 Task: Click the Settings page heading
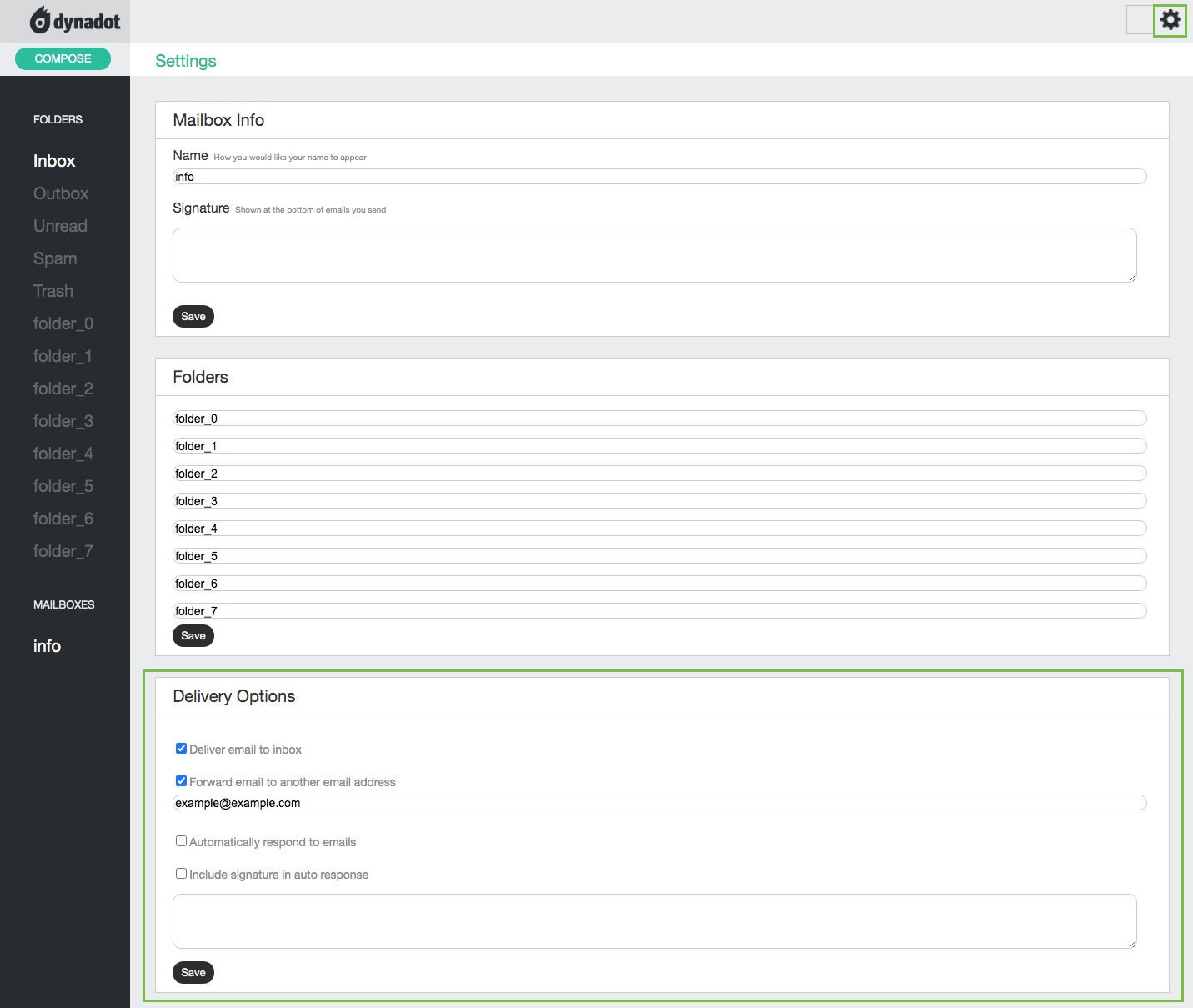pyautogui.click(x=185, y=60)
